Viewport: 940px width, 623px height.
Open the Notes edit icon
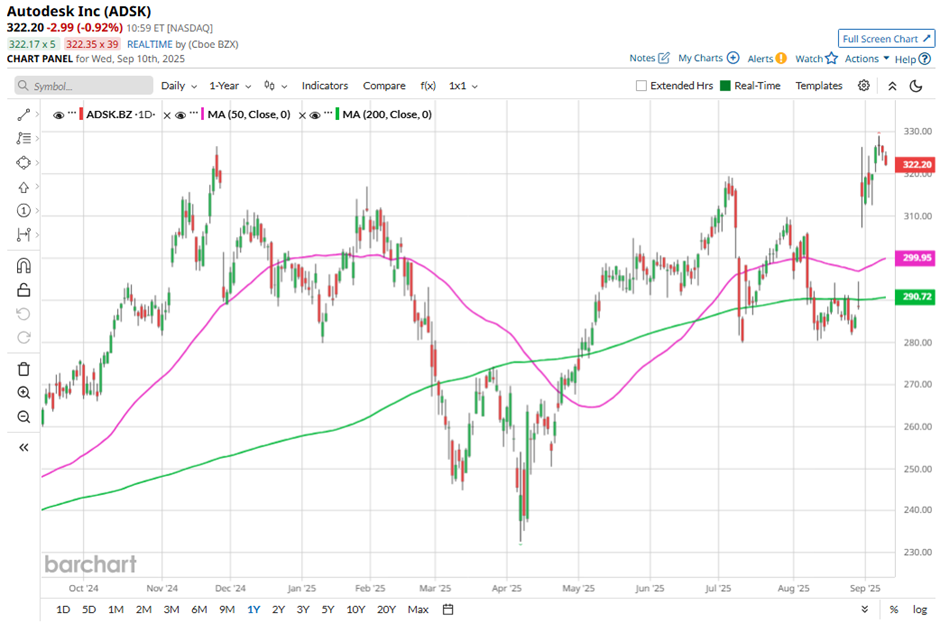[x=664, y=58]
